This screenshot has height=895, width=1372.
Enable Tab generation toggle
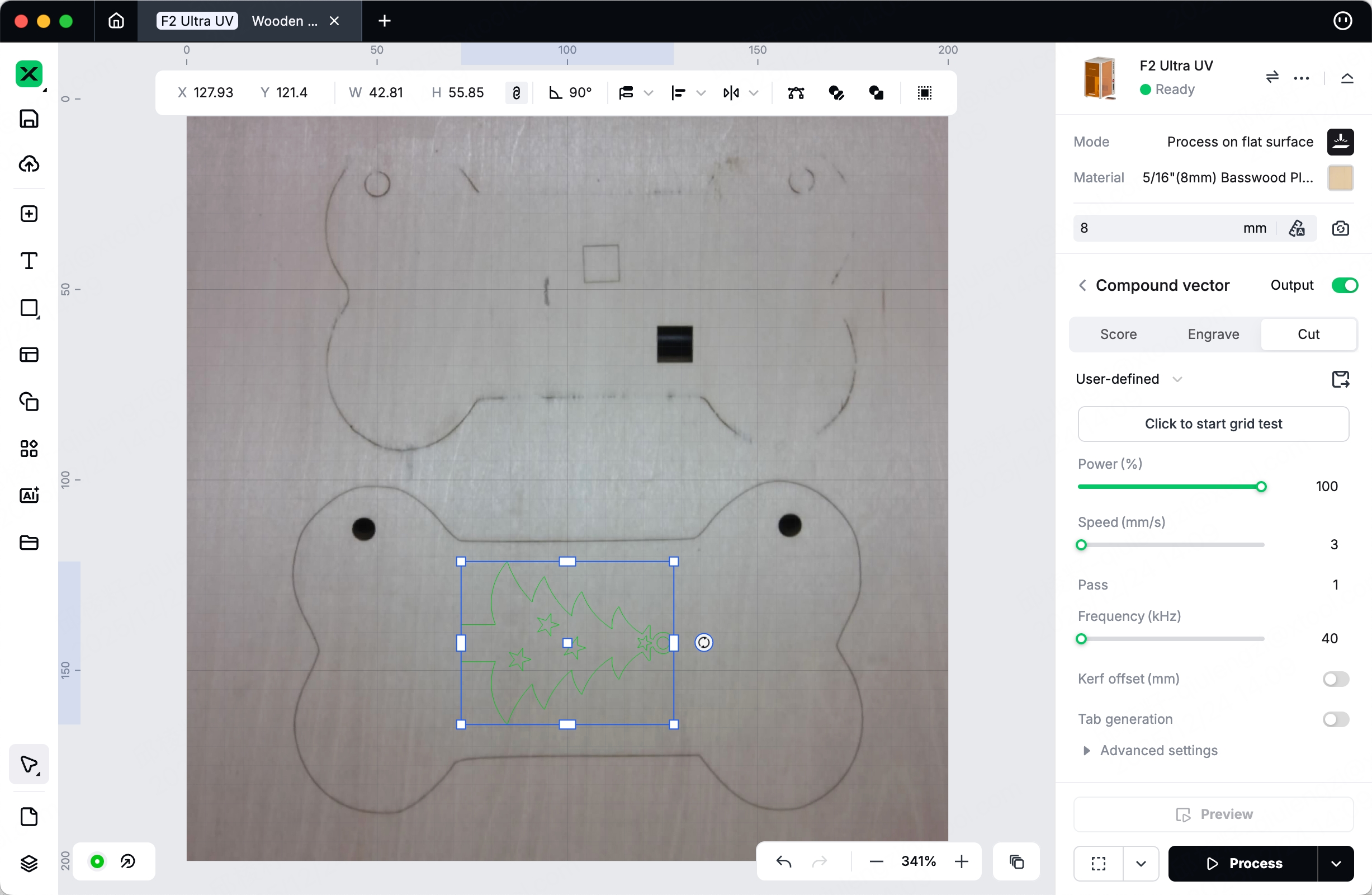1336,719
